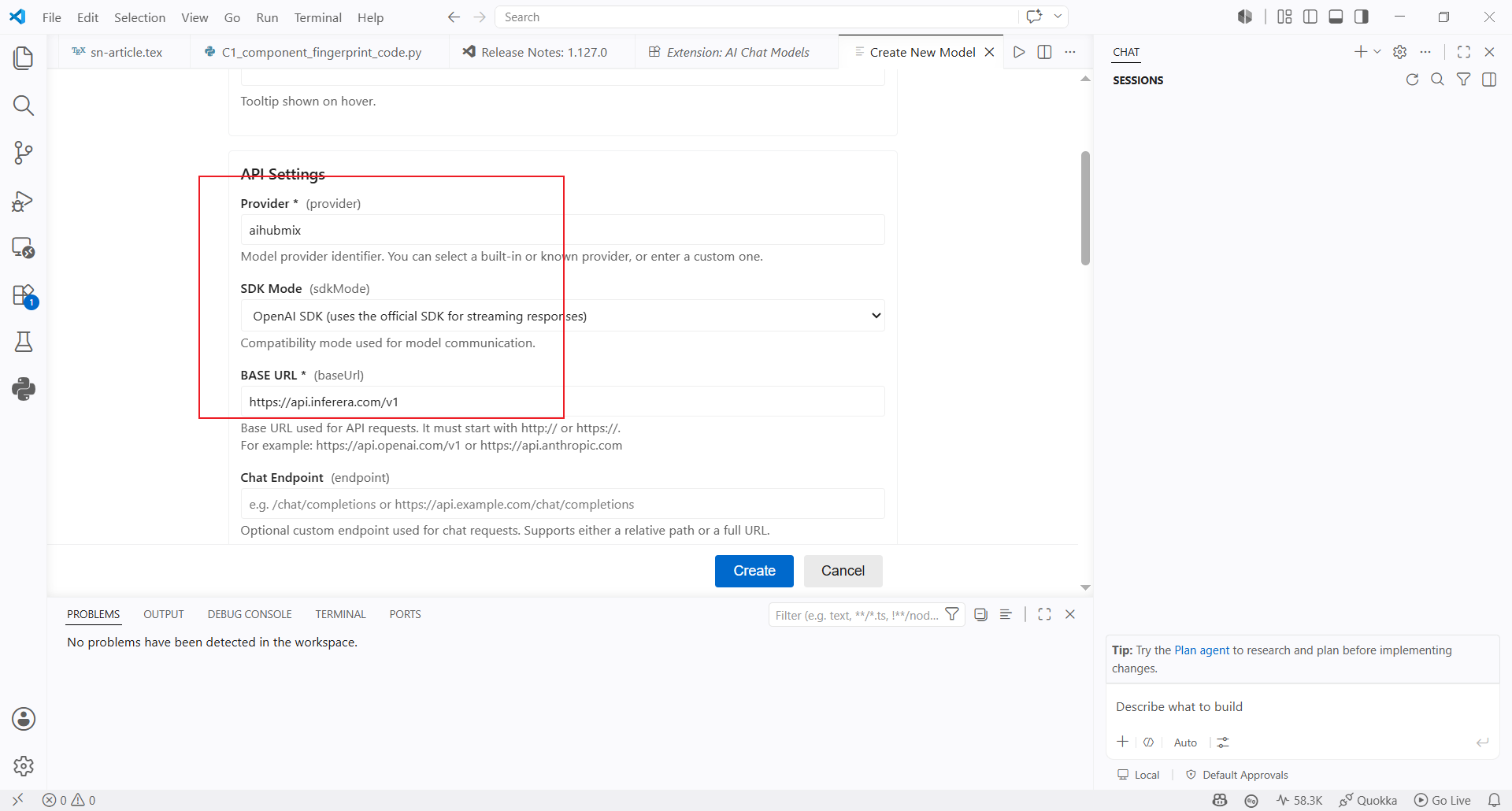Click Collapse All icon in Problems panel
The width and height of the screenshot is (1512, 811).
point(980,615)
